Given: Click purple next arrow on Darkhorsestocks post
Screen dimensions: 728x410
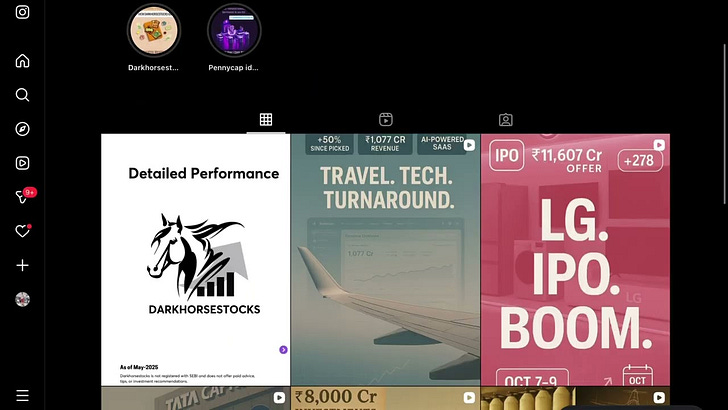Looking at the screenshot, I should click(283, 350).
